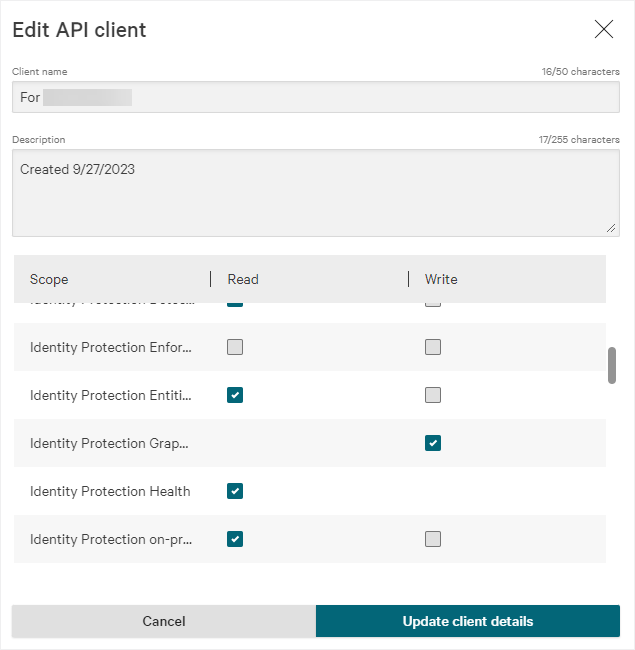635x650 pixels.
Task: Click the Client name input field
Action: coord(315,98)
